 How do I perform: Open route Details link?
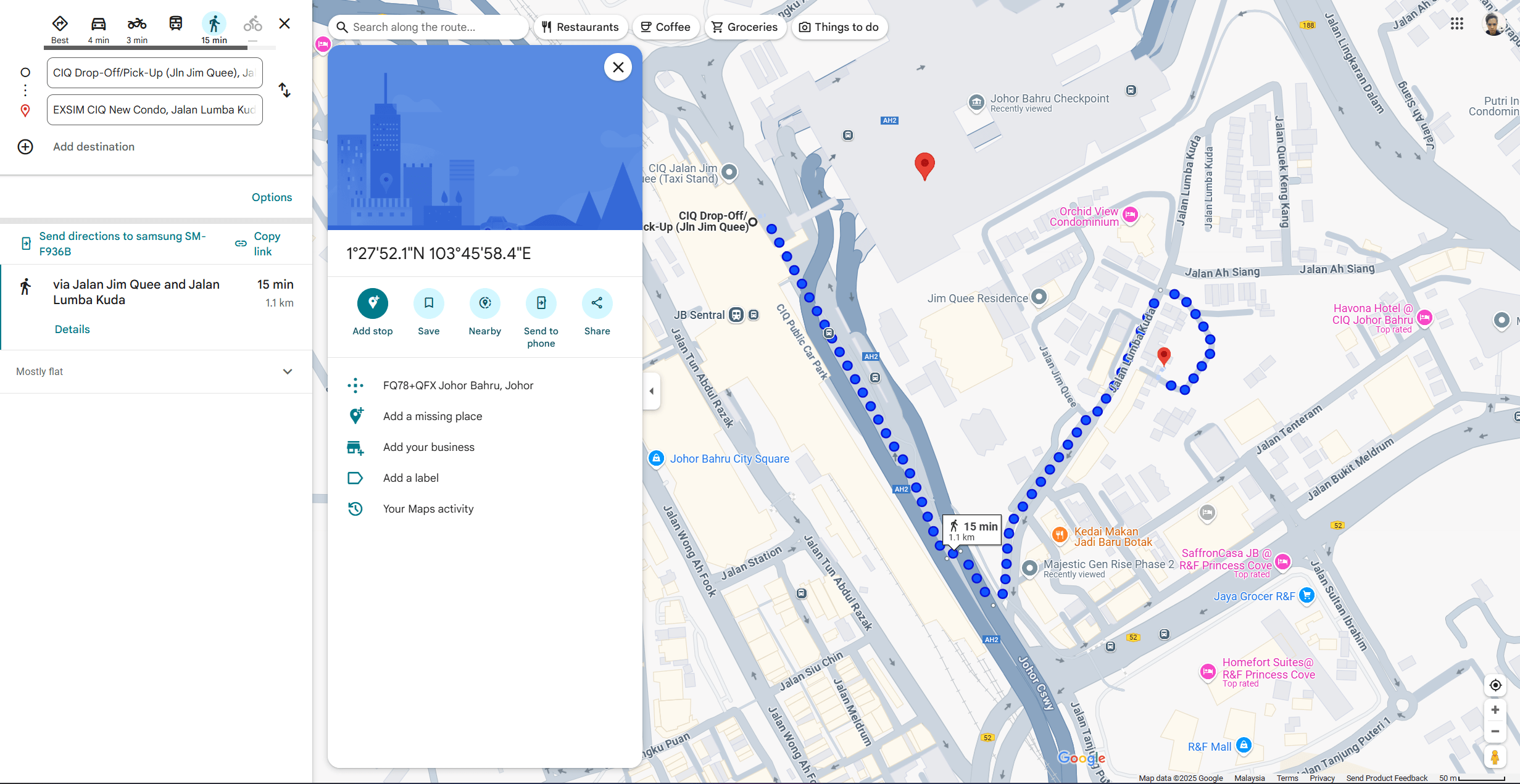pos(72,329)
